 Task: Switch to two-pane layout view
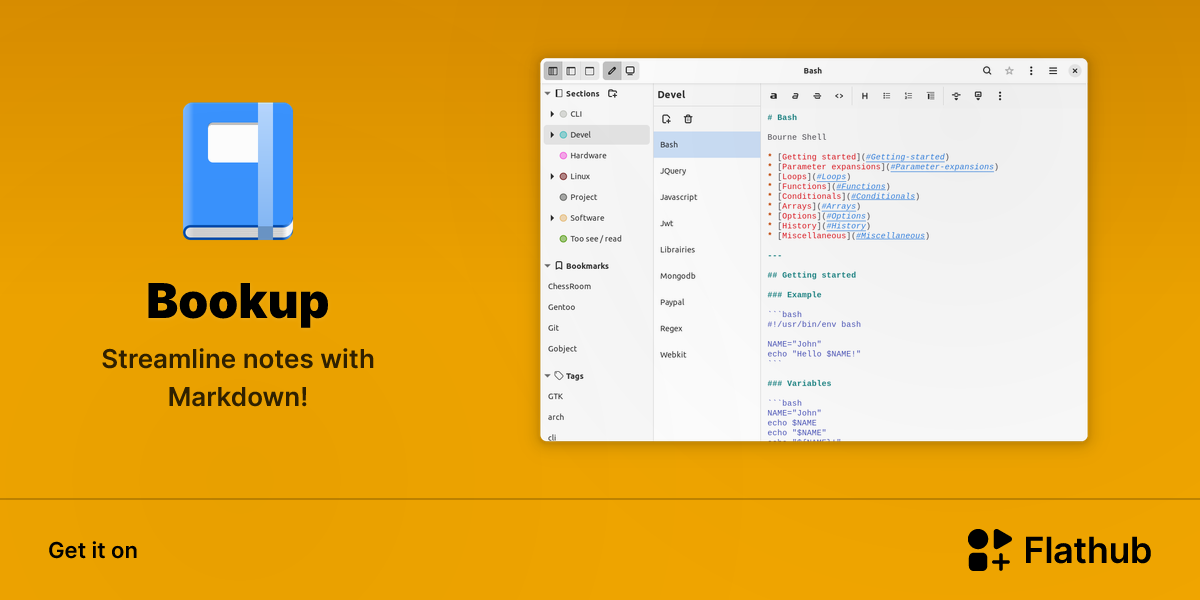coord(571,71)
